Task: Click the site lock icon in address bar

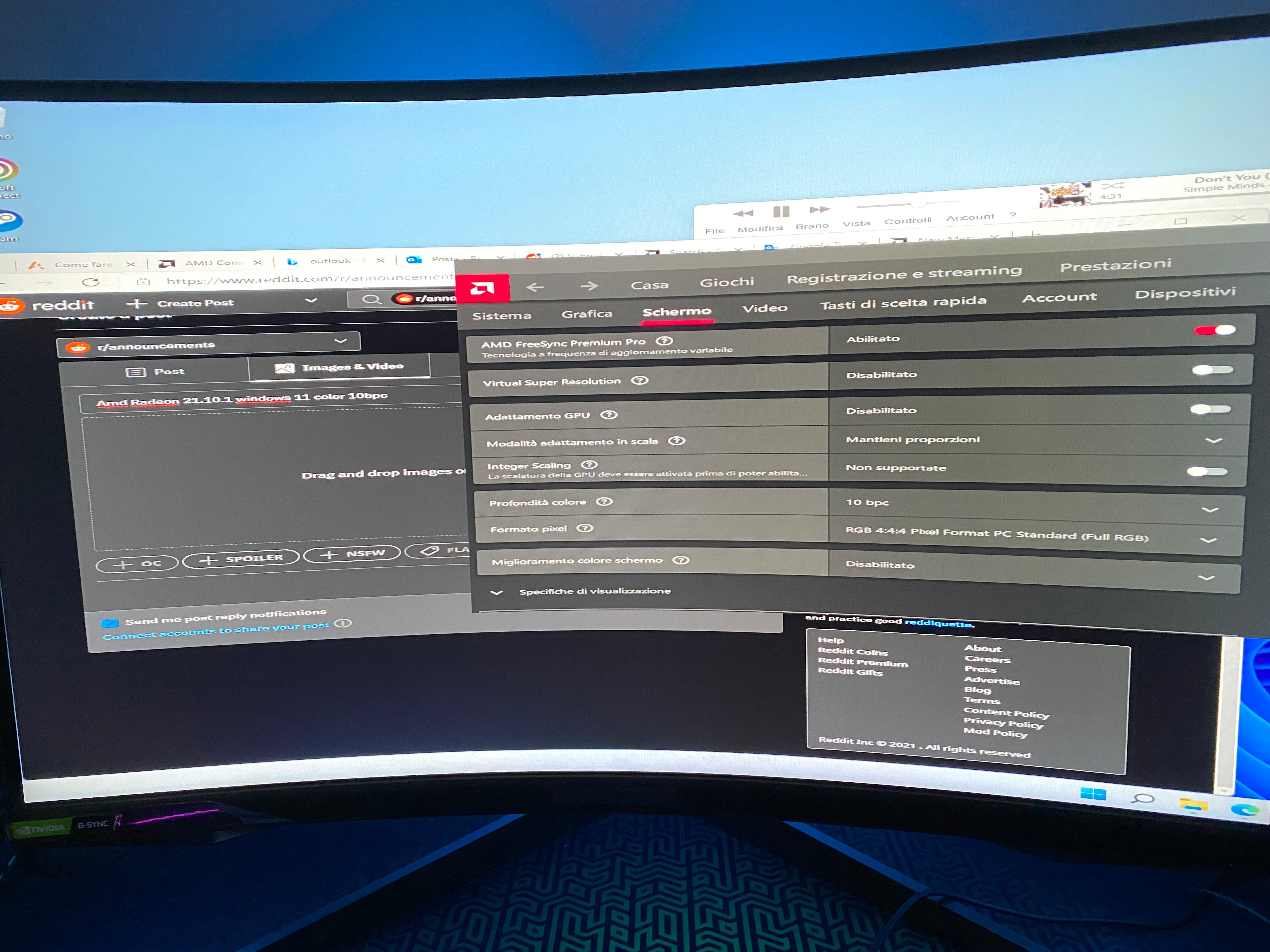Action: click(144, 281)
